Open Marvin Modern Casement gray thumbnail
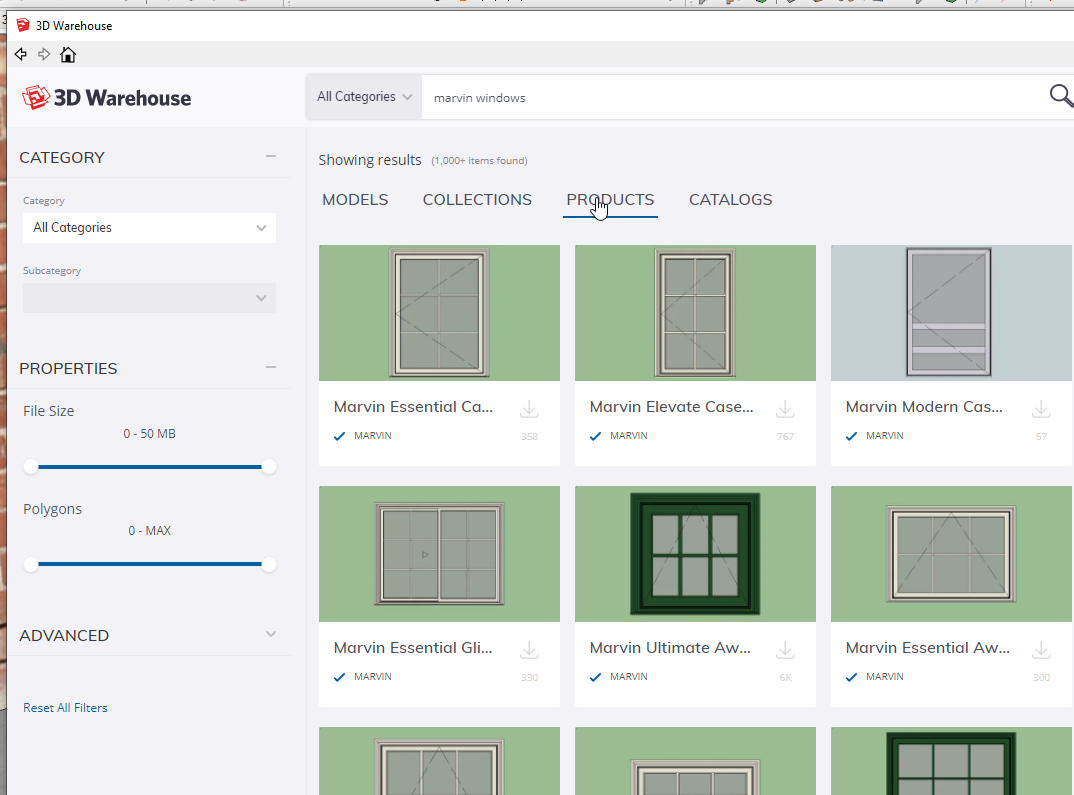 (x=951, y=313)
